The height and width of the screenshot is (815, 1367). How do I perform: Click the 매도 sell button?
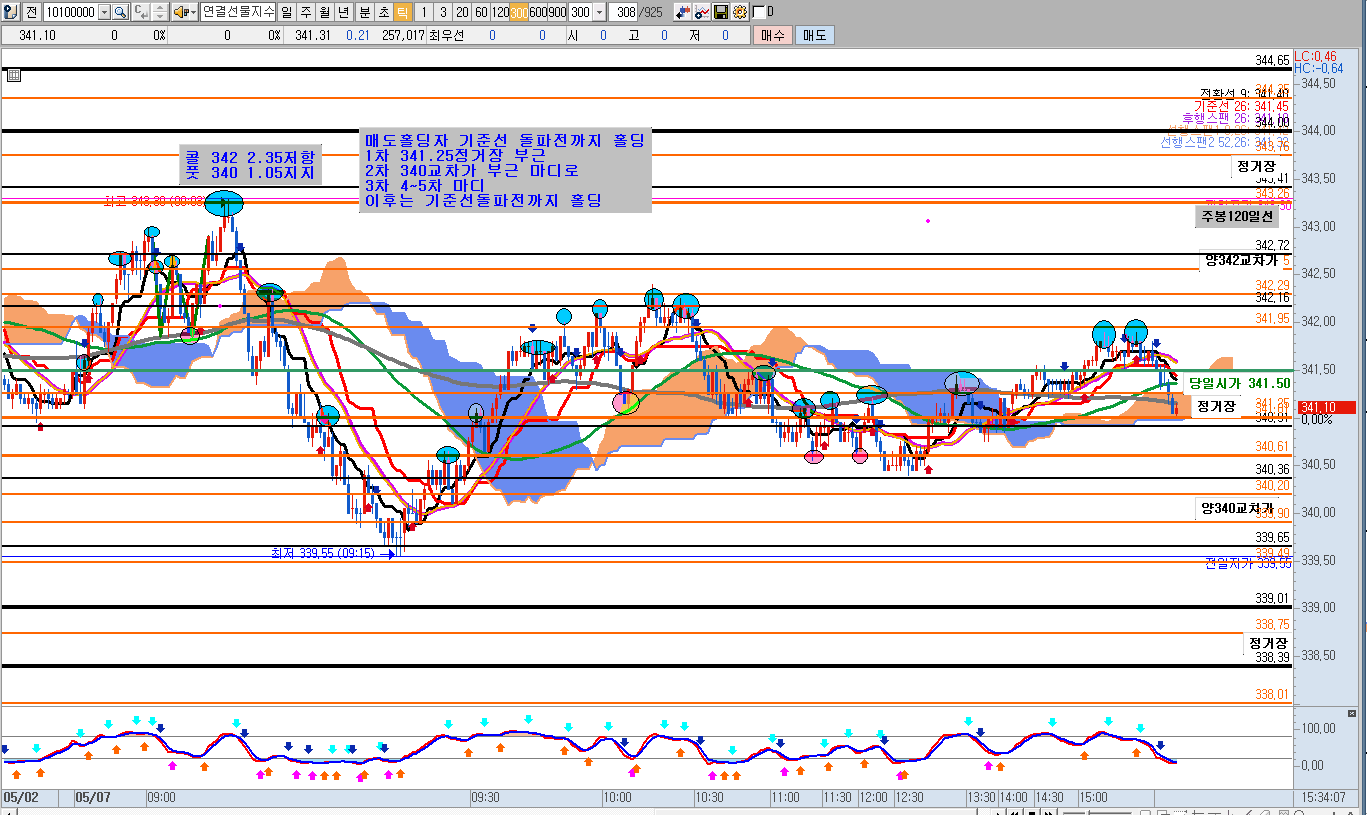coord(815,35)
